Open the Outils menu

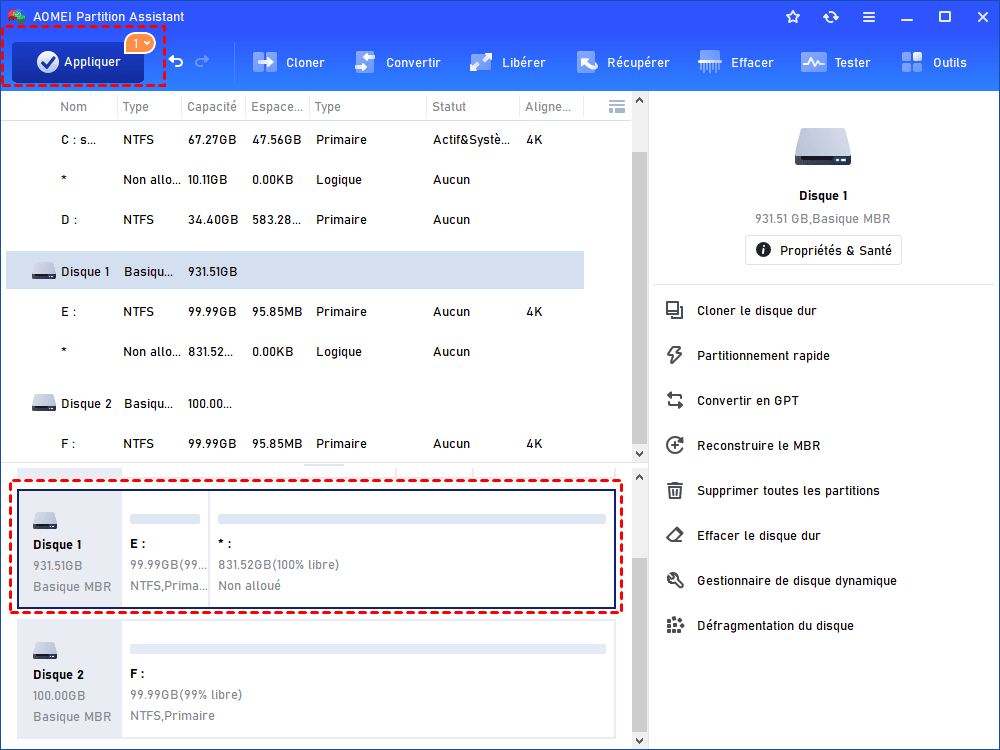934,62
